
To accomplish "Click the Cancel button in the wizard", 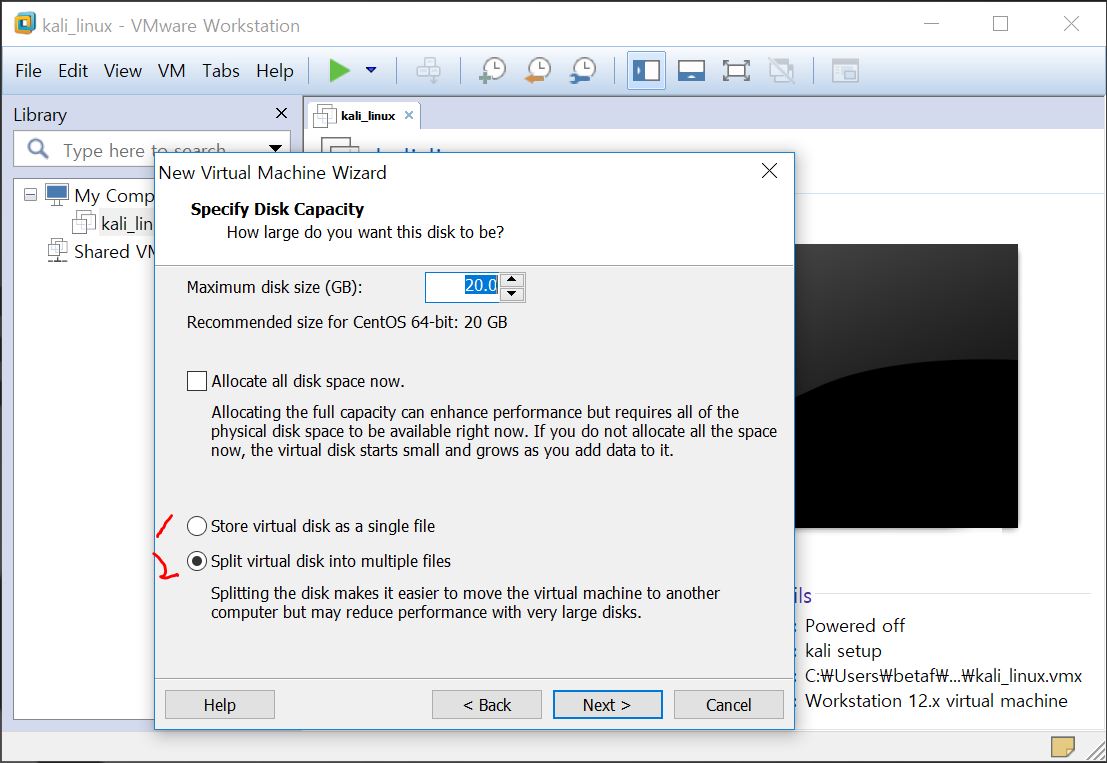I will (x=729, y=704).
